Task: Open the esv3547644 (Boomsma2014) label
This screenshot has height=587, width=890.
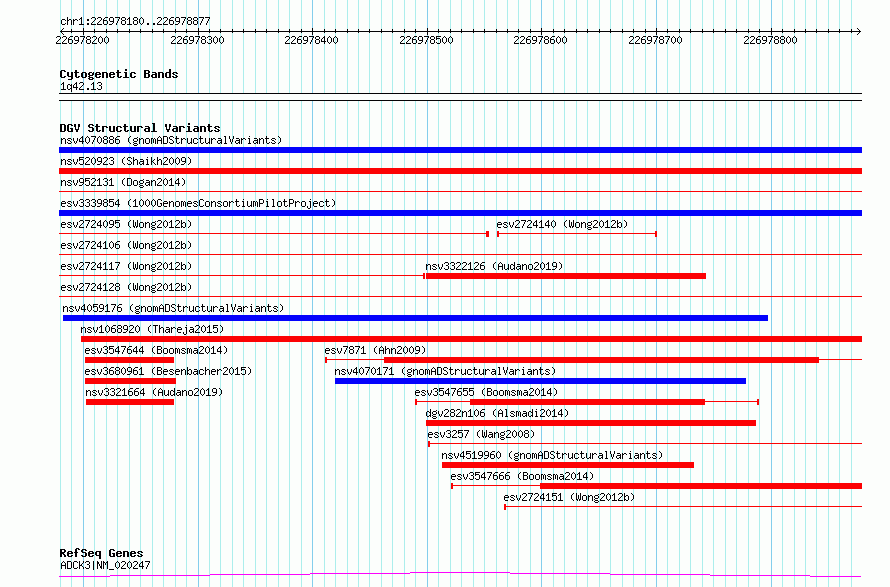Action: pos(156,350)
